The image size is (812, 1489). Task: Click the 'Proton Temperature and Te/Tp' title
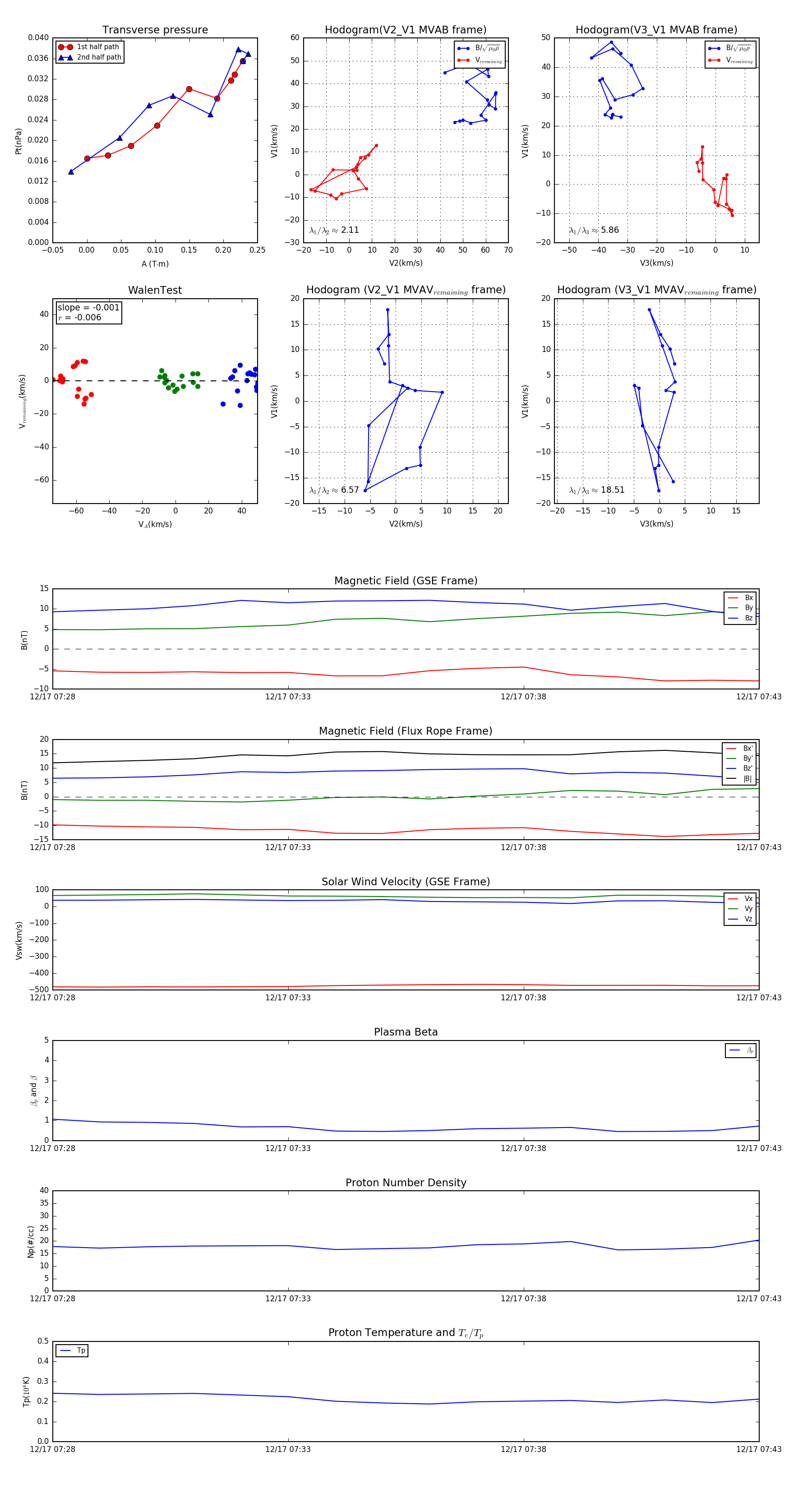click(406, 1333)
